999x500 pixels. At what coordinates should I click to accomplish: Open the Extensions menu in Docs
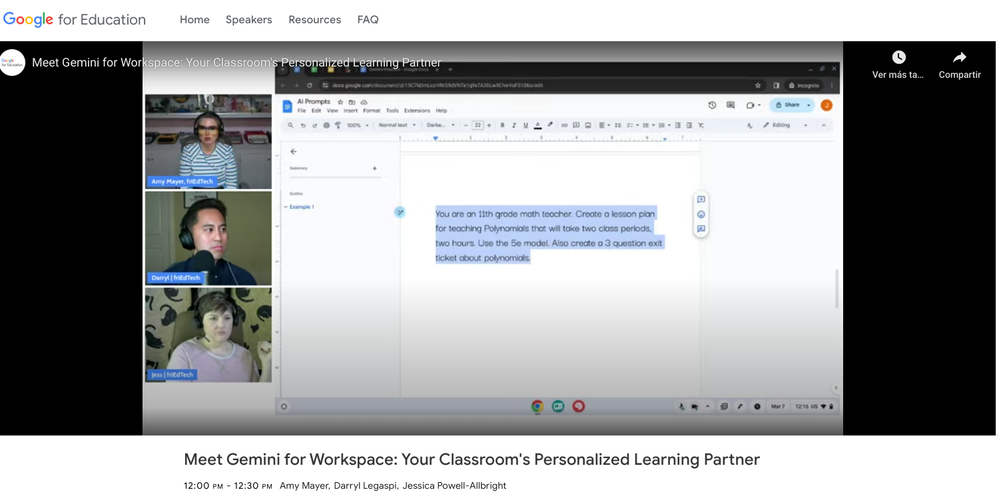click(417, 111)
